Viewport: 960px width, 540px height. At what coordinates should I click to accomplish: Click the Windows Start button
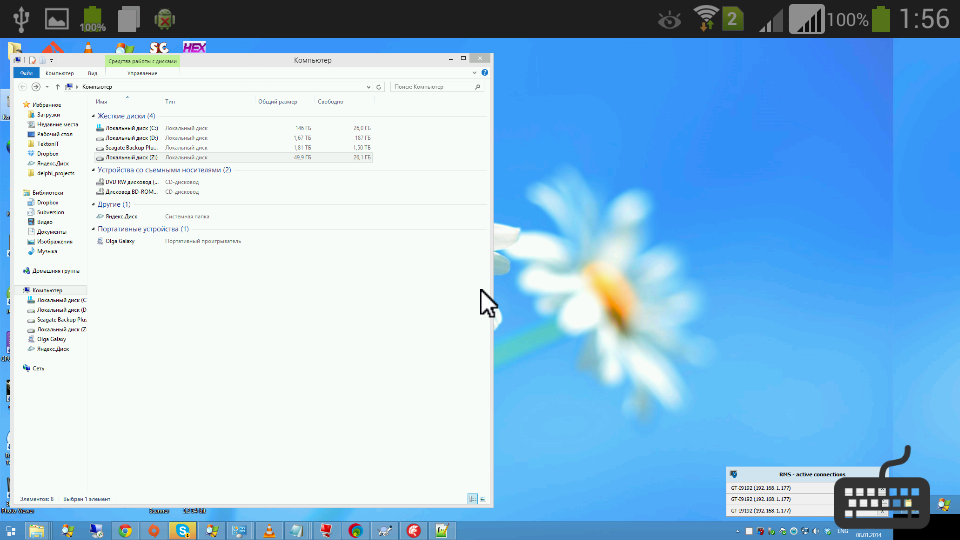[x=10, y=531]
